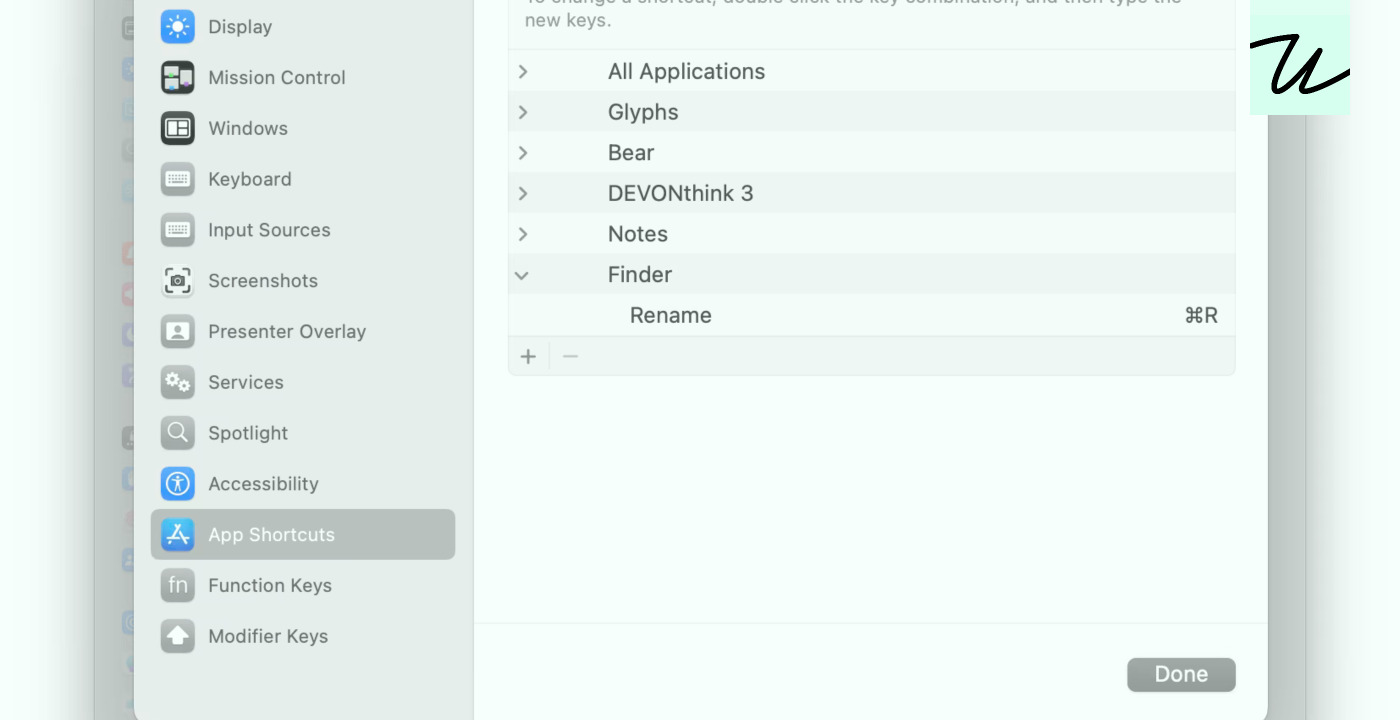Click the Notes application label

(638, 234)
